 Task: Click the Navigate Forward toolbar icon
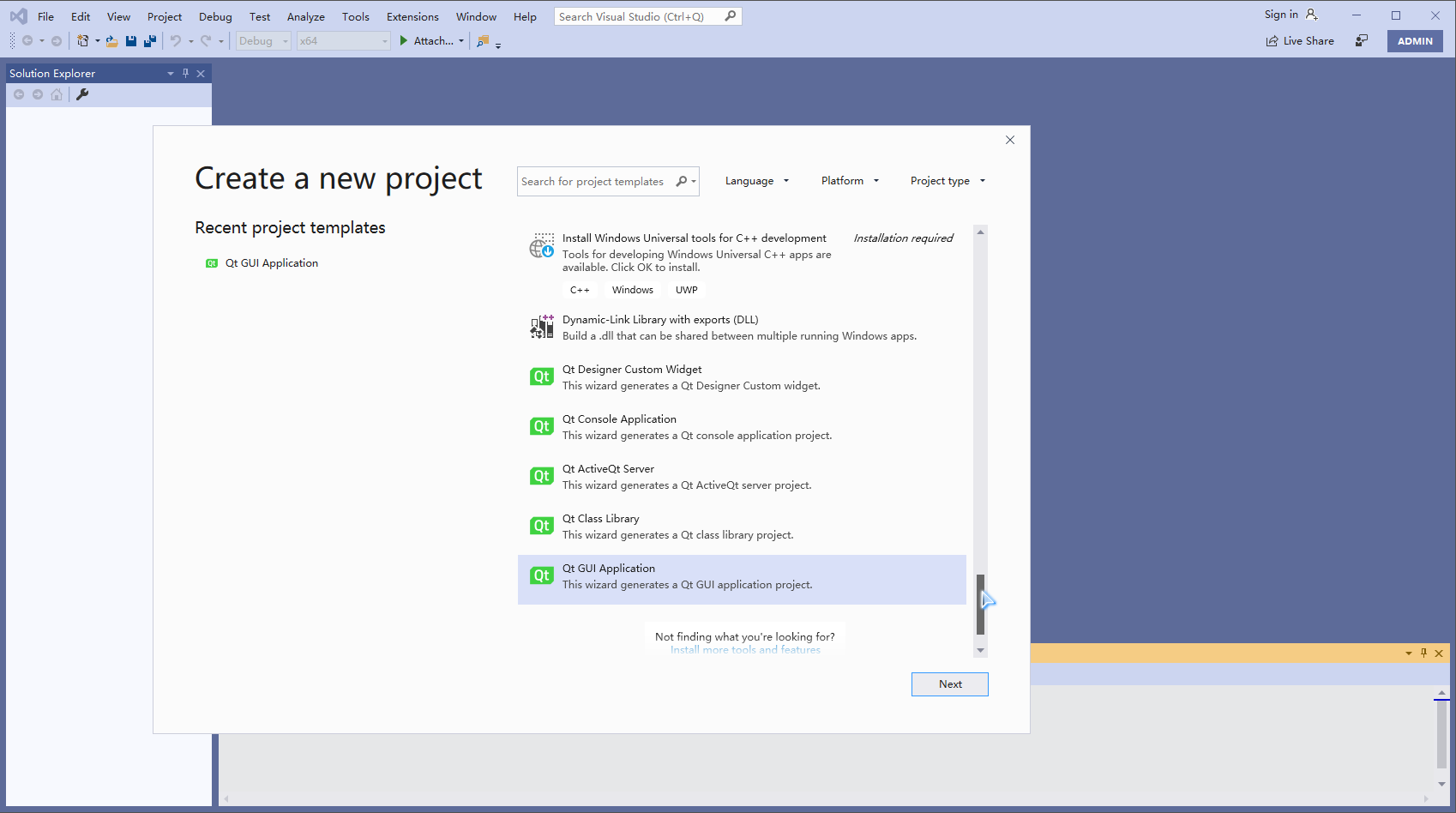coord(57,40)
